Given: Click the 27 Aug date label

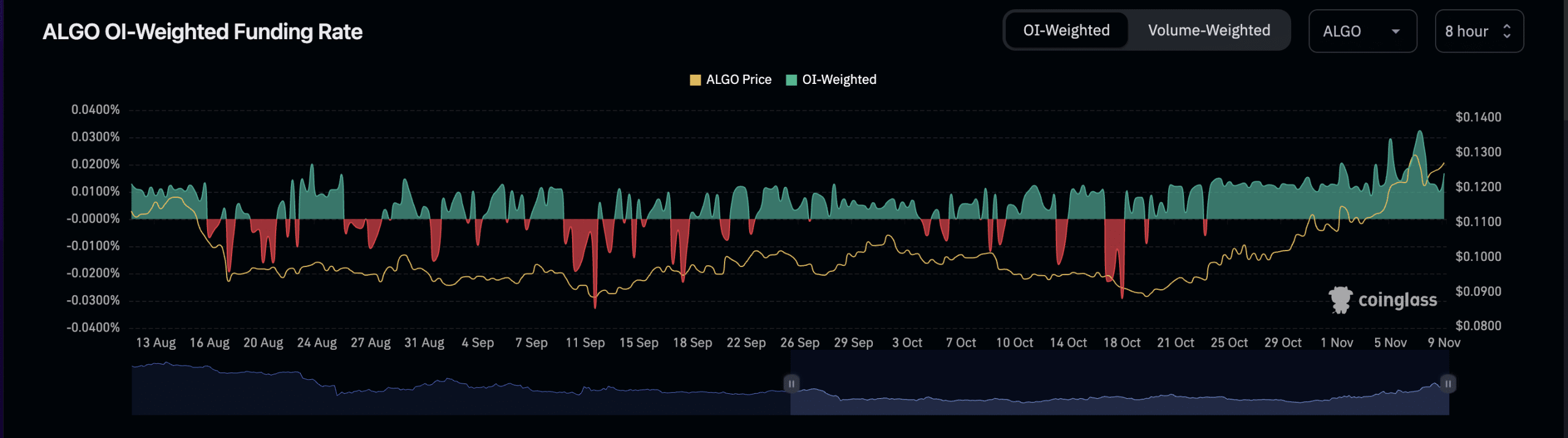Looking at the screenshot, I should tap(371, 343).
